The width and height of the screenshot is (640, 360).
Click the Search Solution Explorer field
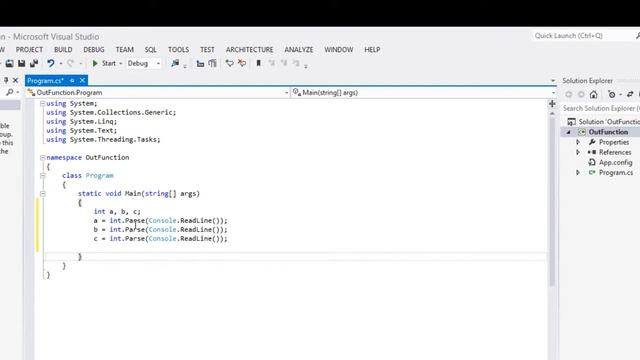601,108
